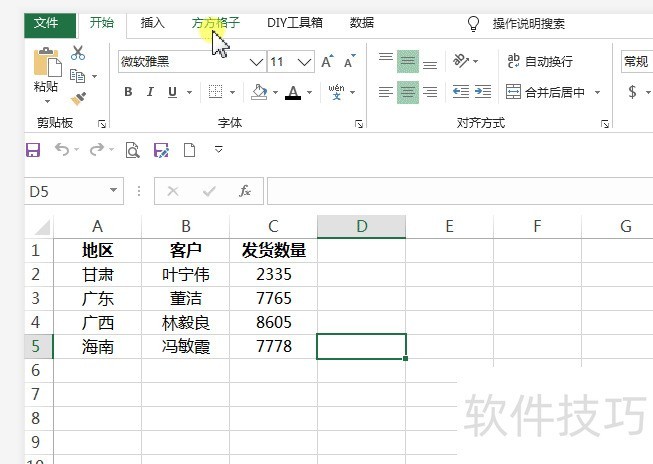Image resolution: width=653 pixels, height=464 pixels.
Task: Click the insert function fx icon
Action: [245, 191]
